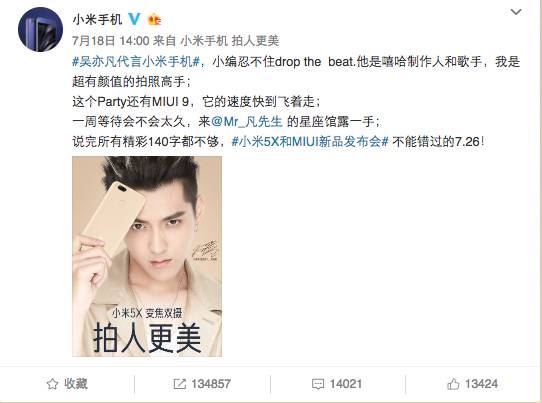Open the 小米手机 username link
The width and height of the screenshot is (542, 403).
(x=97, y=19)
